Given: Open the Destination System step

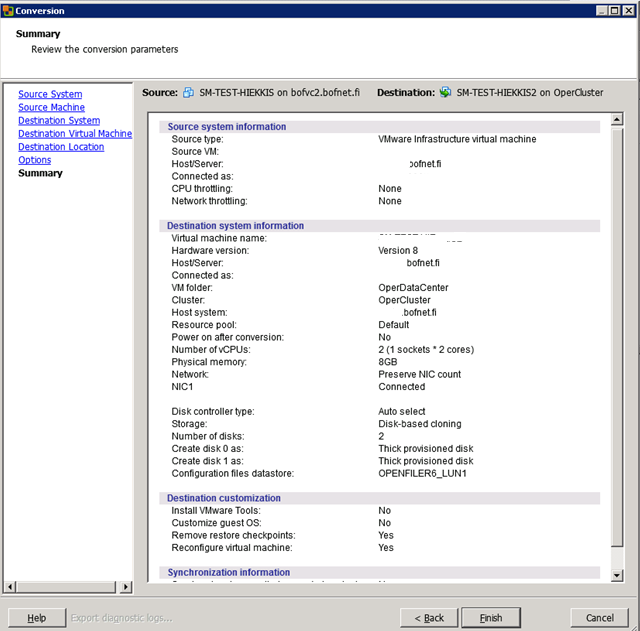Looking at the screenshot, I should coord(59,120).
